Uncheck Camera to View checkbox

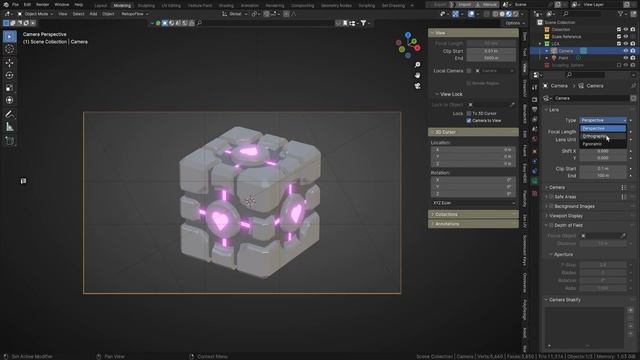click(x=469, y=121)
